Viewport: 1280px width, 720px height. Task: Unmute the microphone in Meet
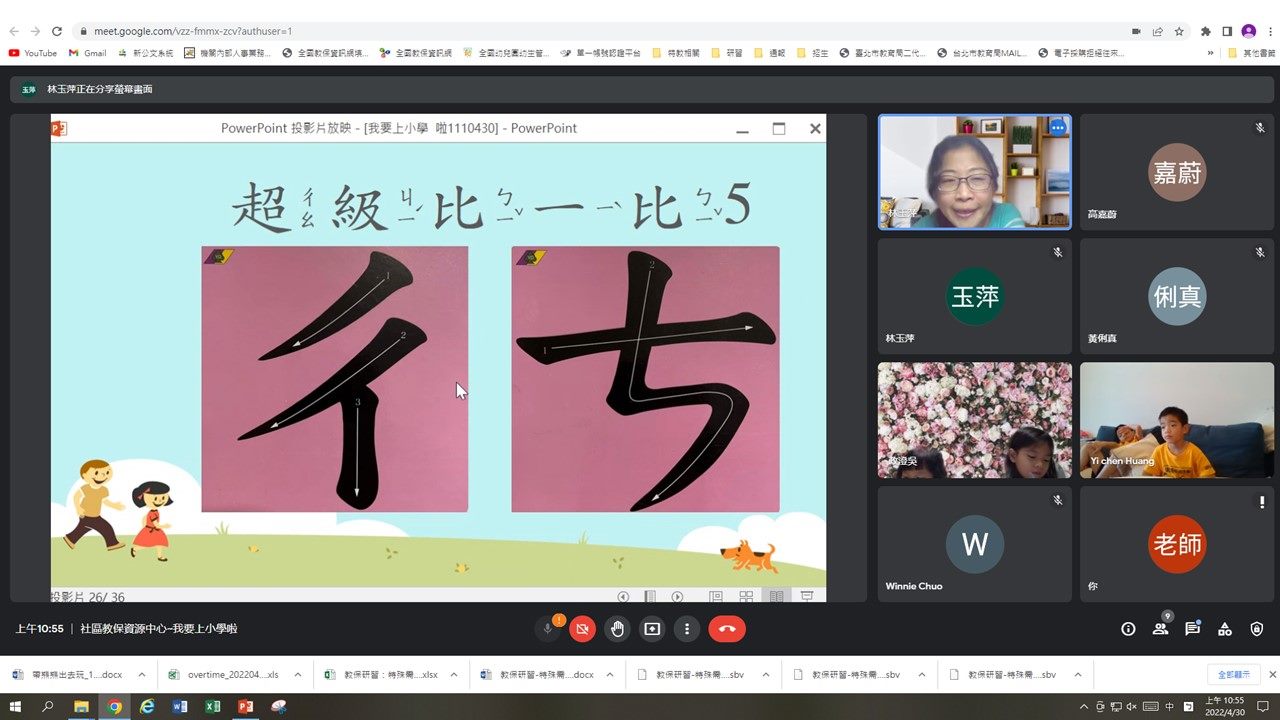pyautogui.click(x=547, y=629)
